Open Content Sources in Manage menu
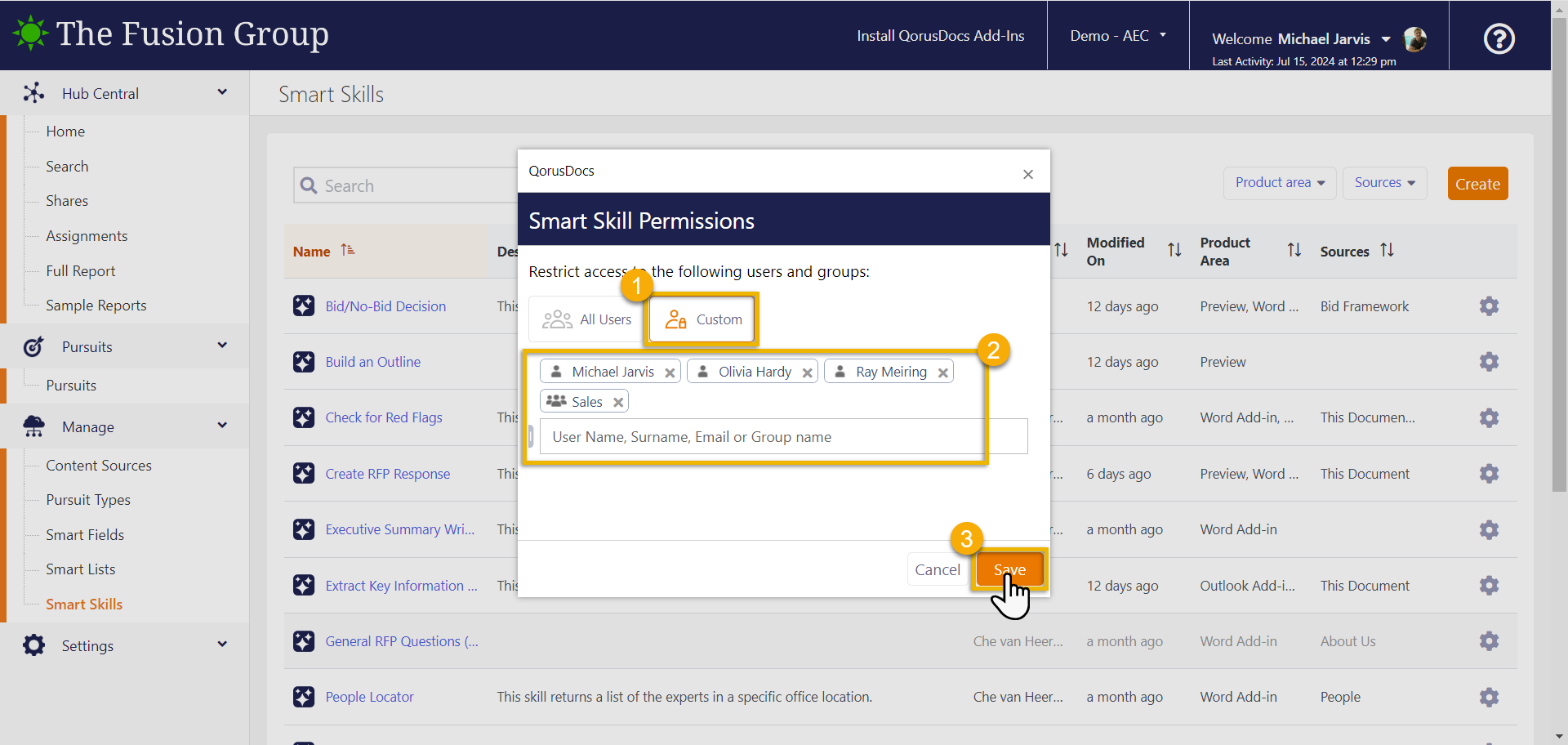Screen dimensions: 1568x745 click(x=99, y=466)
